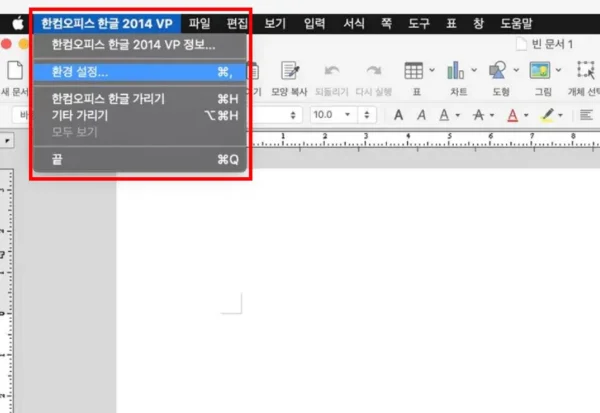Image resolution: width=600 pixels, height=413 pixels.
Task: Click the 도형 shapes icon
Action: [497, 71]
